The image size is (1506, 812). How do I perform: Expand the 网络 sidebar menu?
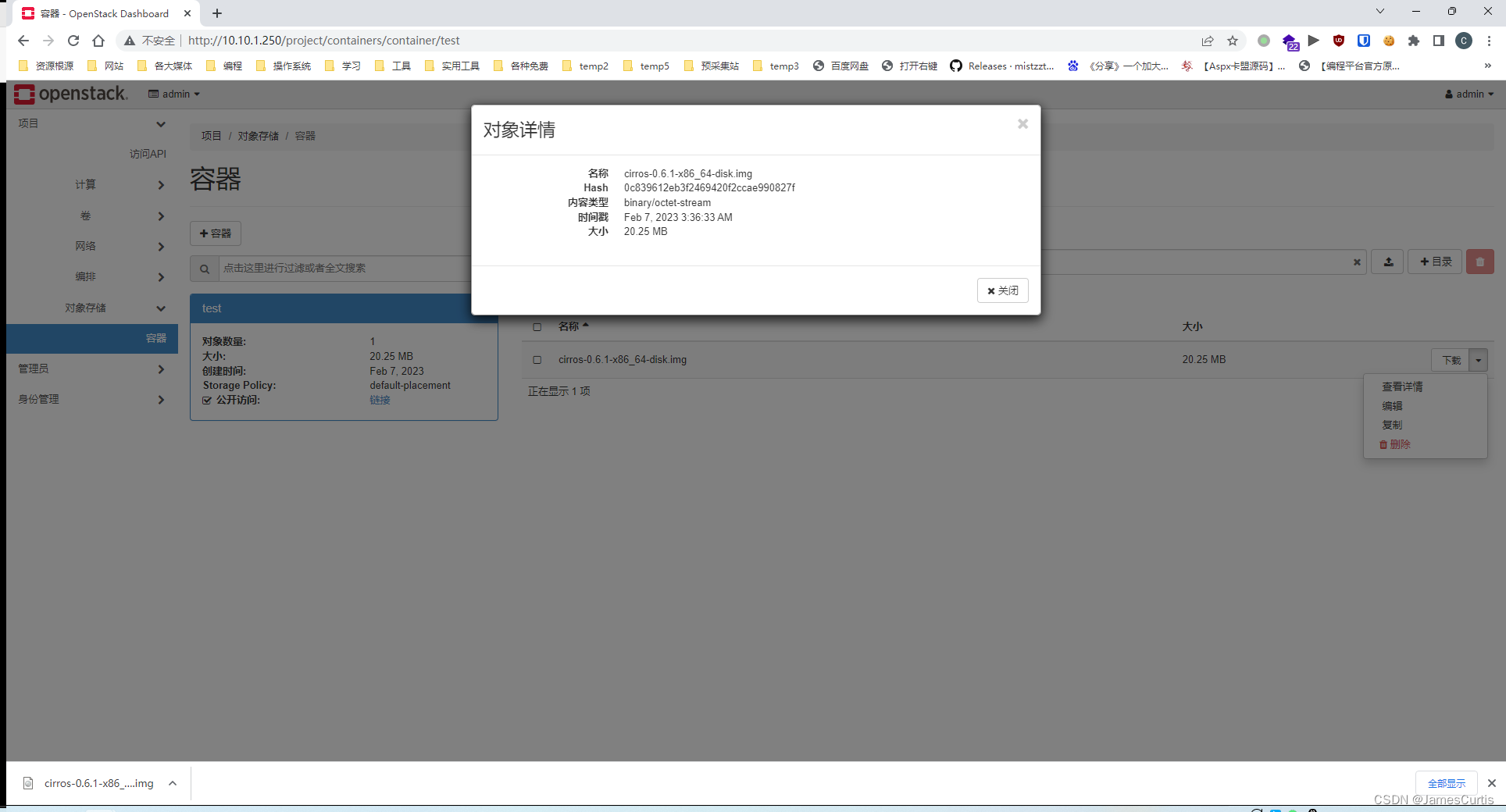pyautogui.click(x=92, y=246)
